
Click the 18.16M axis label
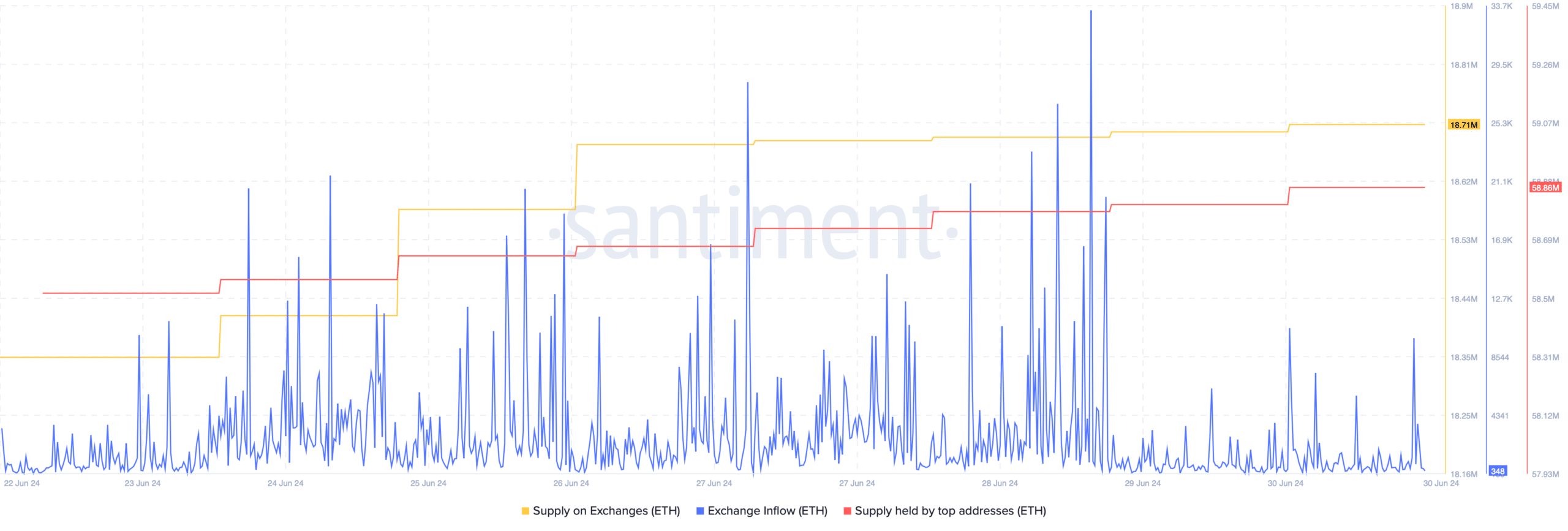1464,475
